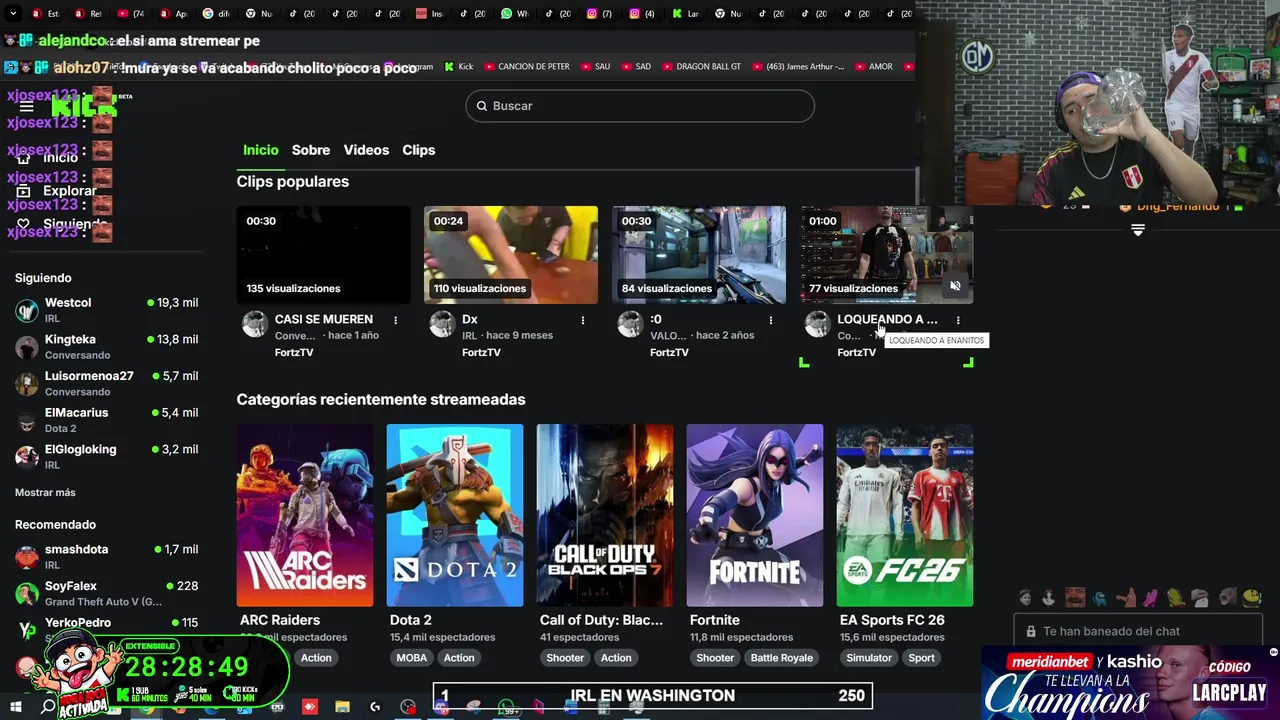Click the meridianbet kashio Champions ad banner
This screenshot has width=1280, height=720.
[1130, 682]
